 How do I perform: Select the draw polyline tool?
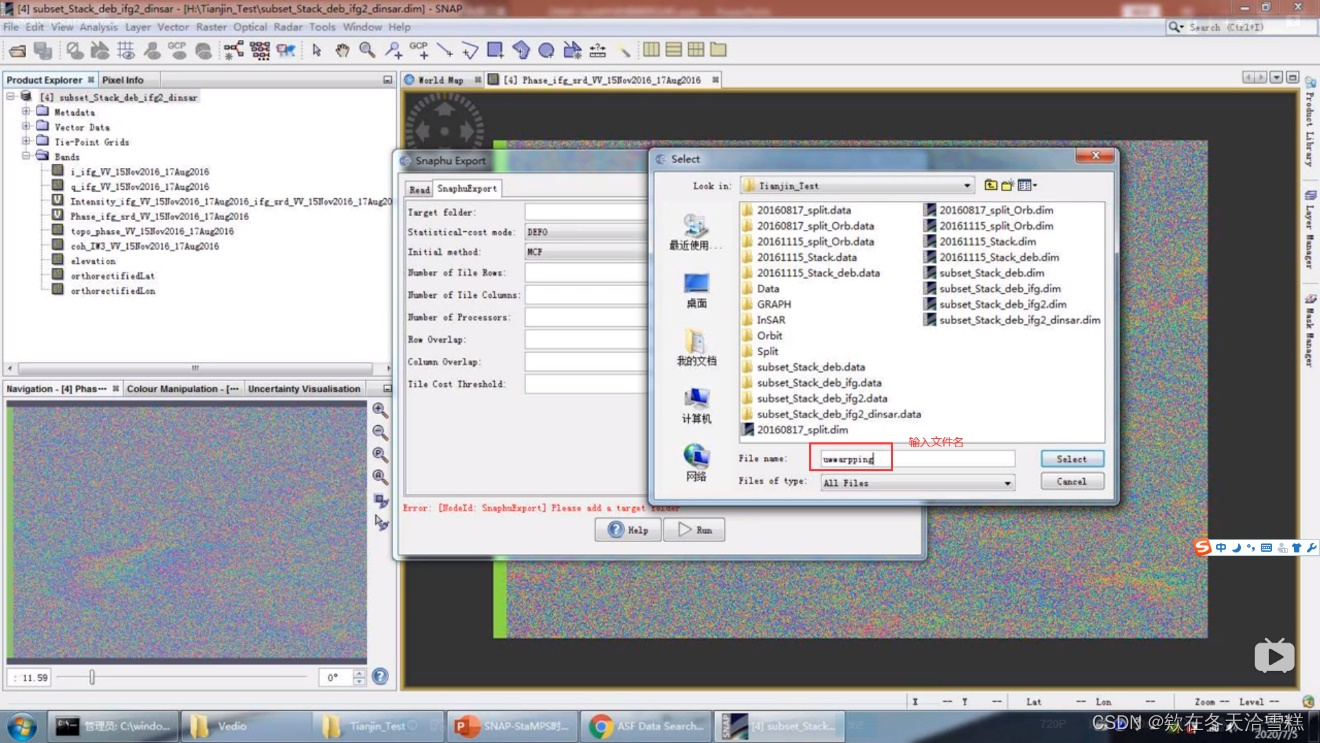[x=470, y=50]
